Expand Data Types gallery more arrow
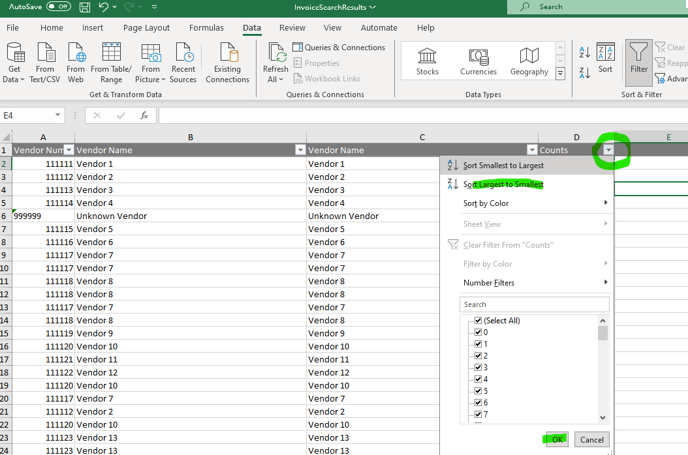This screenshot has width=688, height=455. 560,73
